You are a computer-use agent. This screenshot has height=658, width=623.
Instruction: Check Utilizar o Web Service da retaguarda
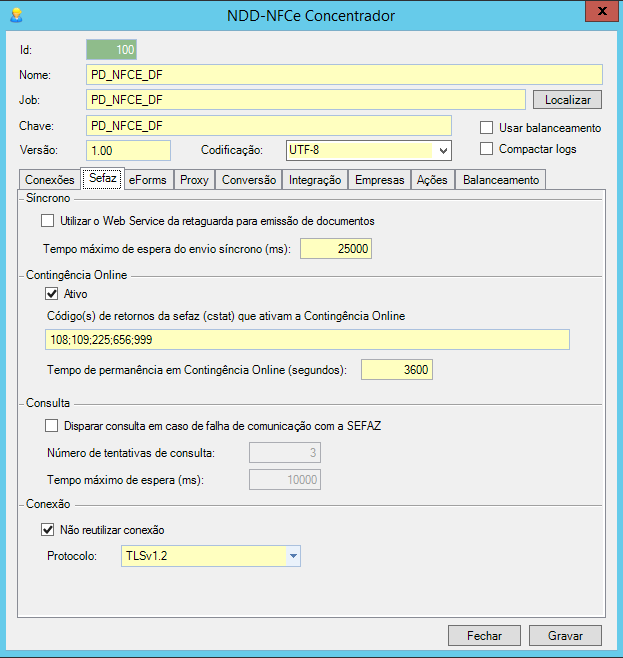(48, 221)
